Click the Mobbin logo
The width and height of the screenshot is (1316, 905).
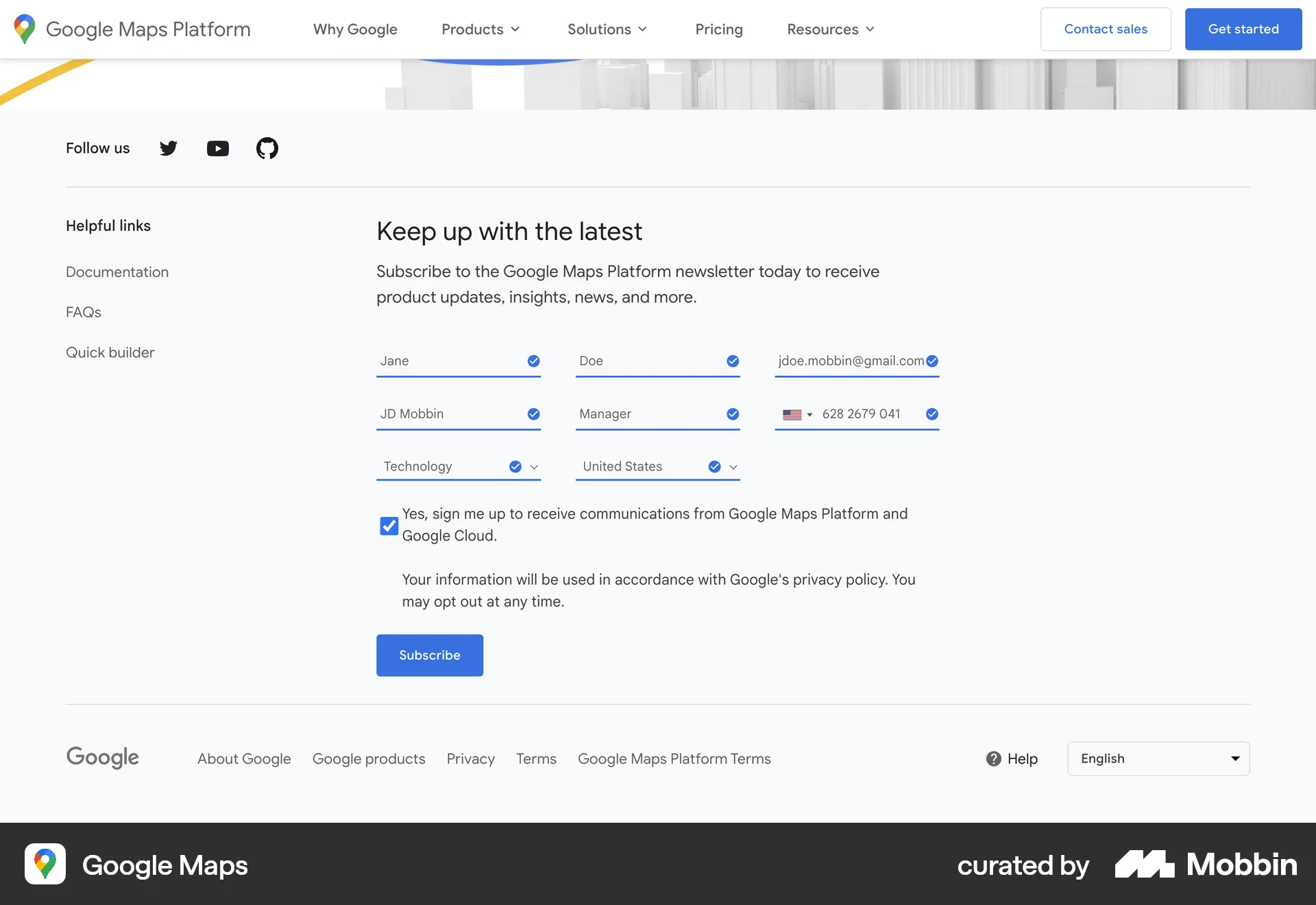[1206, 865]
